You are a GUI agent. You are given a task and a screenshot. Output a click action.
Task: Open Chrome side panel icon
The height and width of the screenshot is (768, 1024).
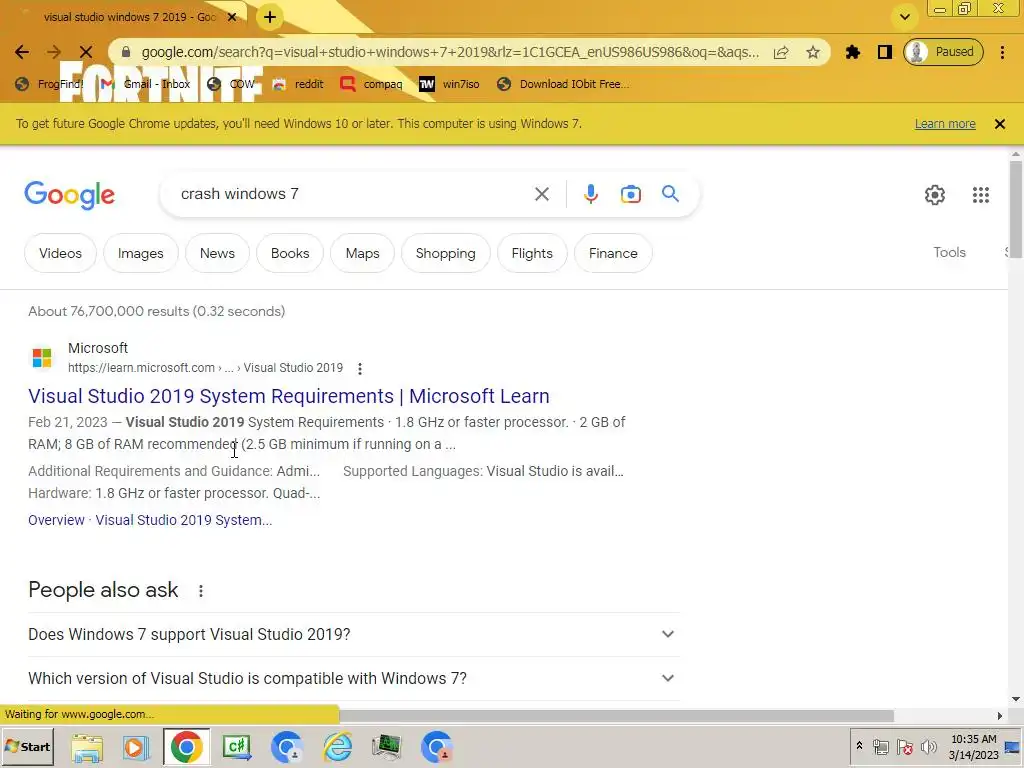click(x=885, y=52)
